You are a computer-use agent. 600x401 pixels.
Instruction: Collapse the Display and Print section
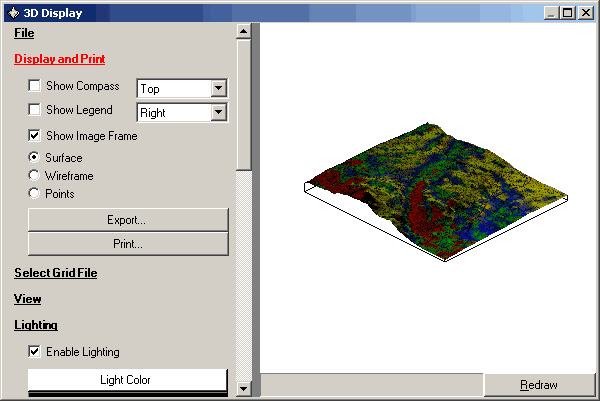click(60, 59)
